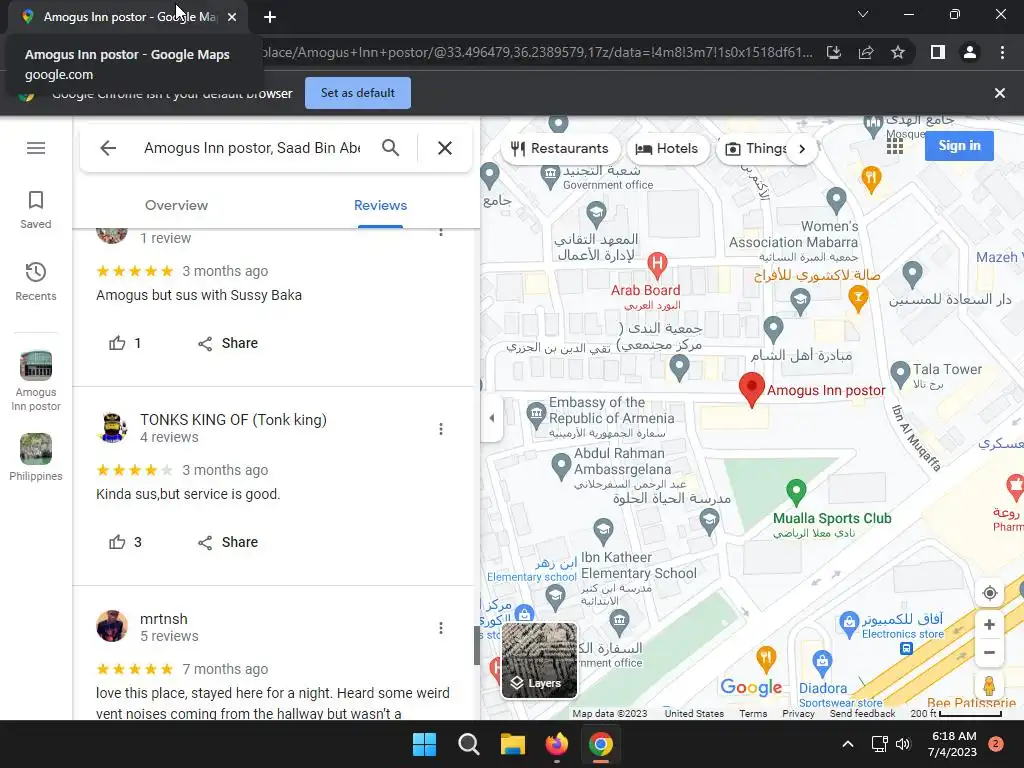Dismiss the default browser notification bar
This screenshot has width=1024, height=768.
(x=999, y=93)
